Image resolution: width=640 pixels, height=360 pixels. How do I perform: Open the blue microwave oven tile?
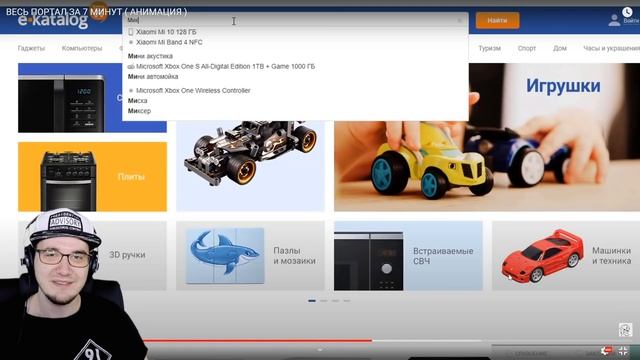(69, 98)
